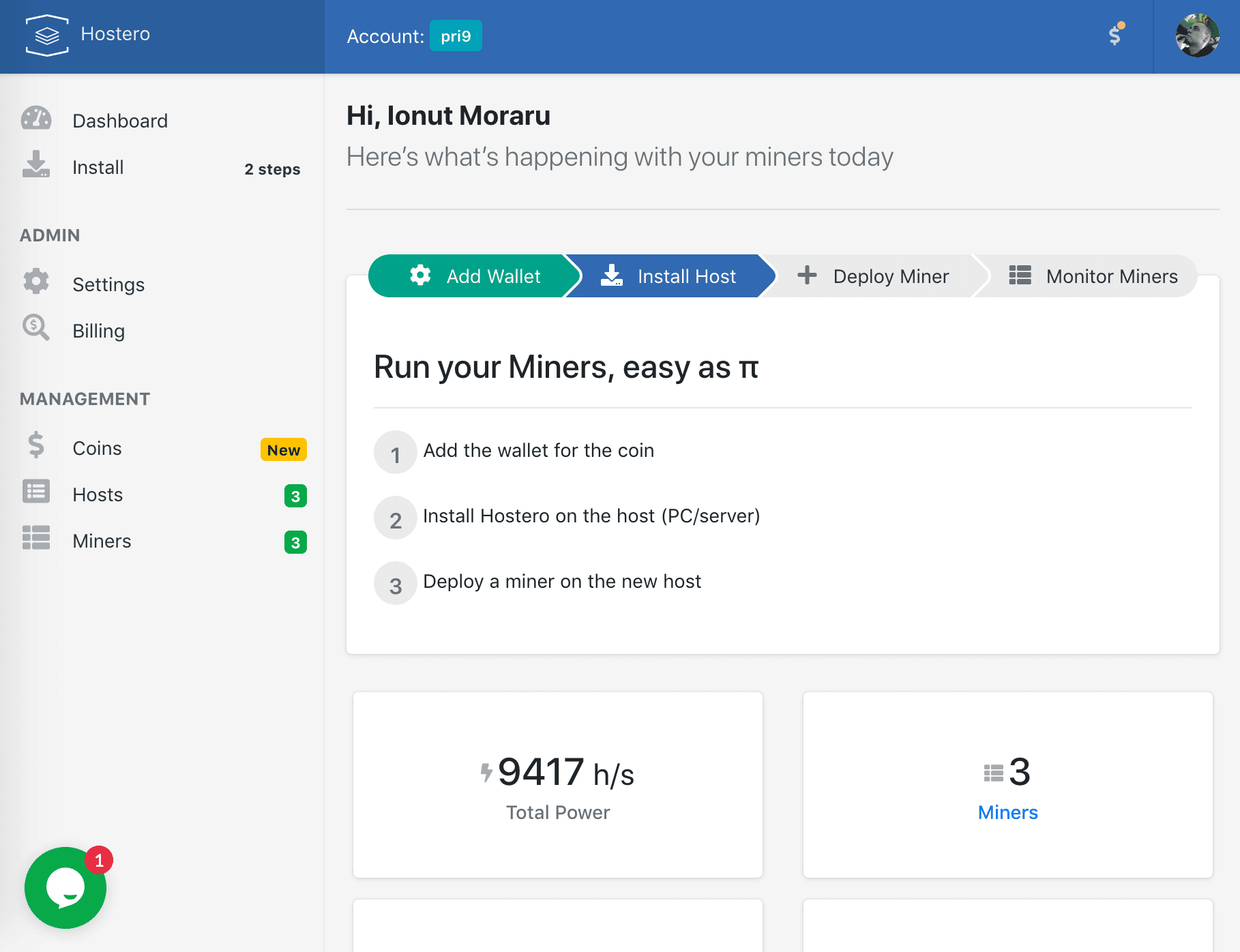The height and width of the screenshot is (952, 1240).
Task: Click the green 3 badge next to Hosts
Action: [x=295, y=496]
